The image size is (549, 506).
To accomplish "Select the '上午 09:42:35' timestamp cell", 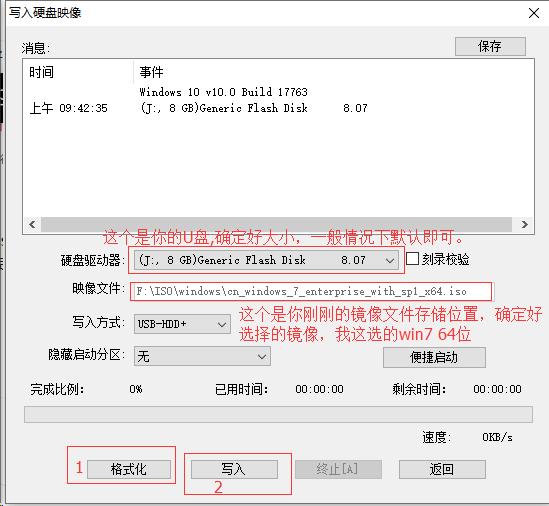I will [69, 108].
